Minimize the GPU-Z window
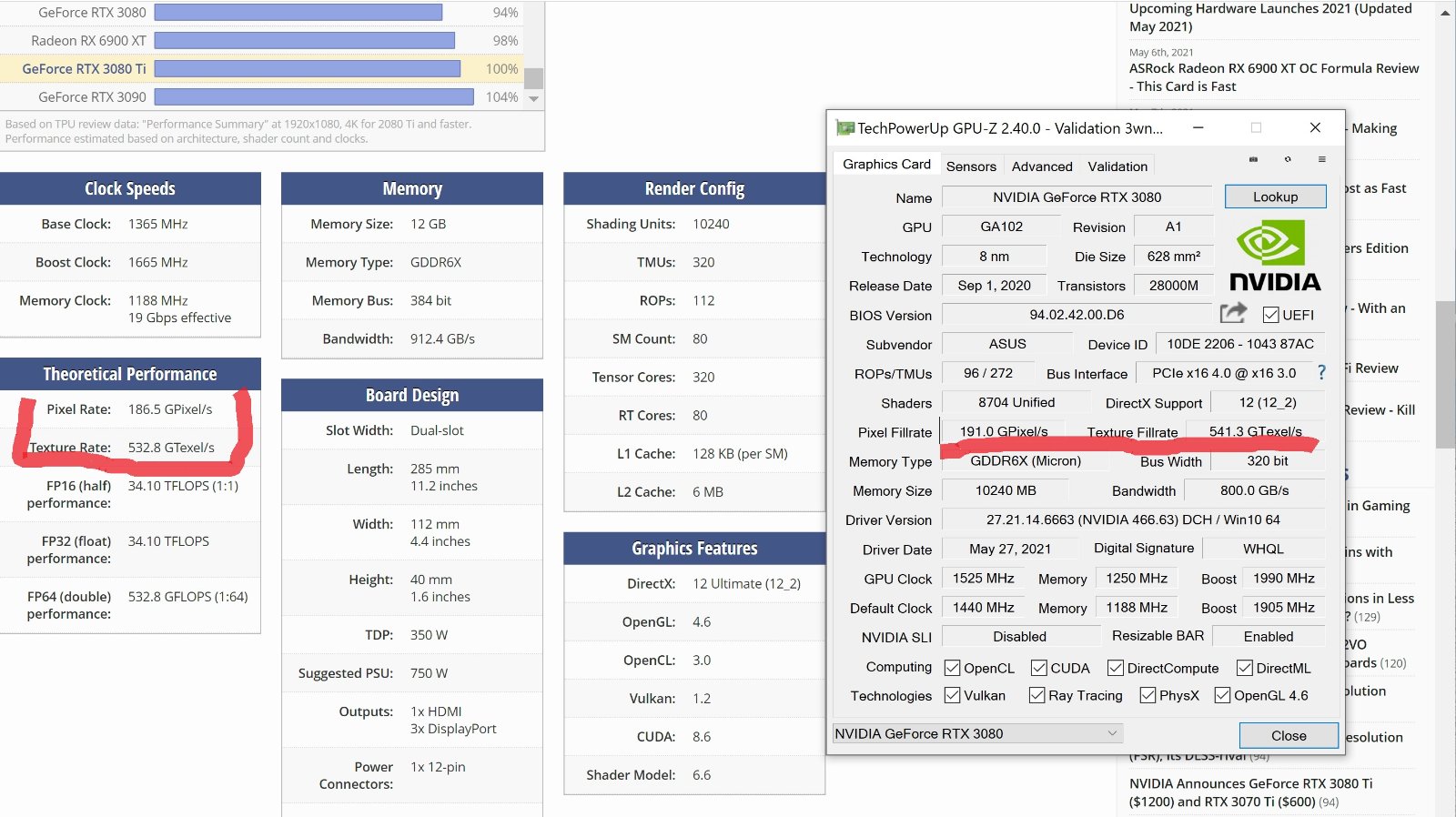The width and height of the screenshot is (1456, 817). (1198, 128)
